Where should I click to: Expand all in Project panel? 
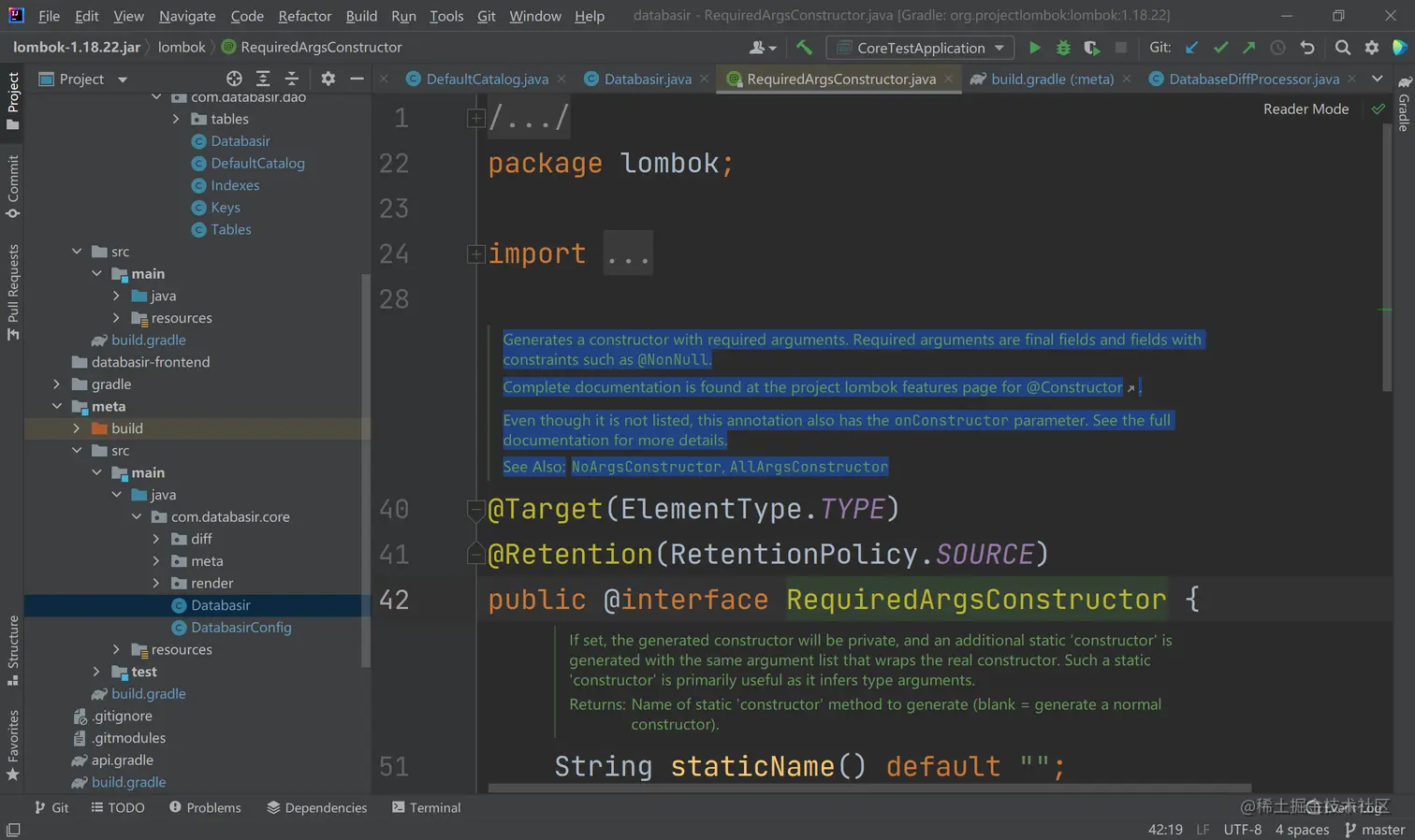point(263,79)
